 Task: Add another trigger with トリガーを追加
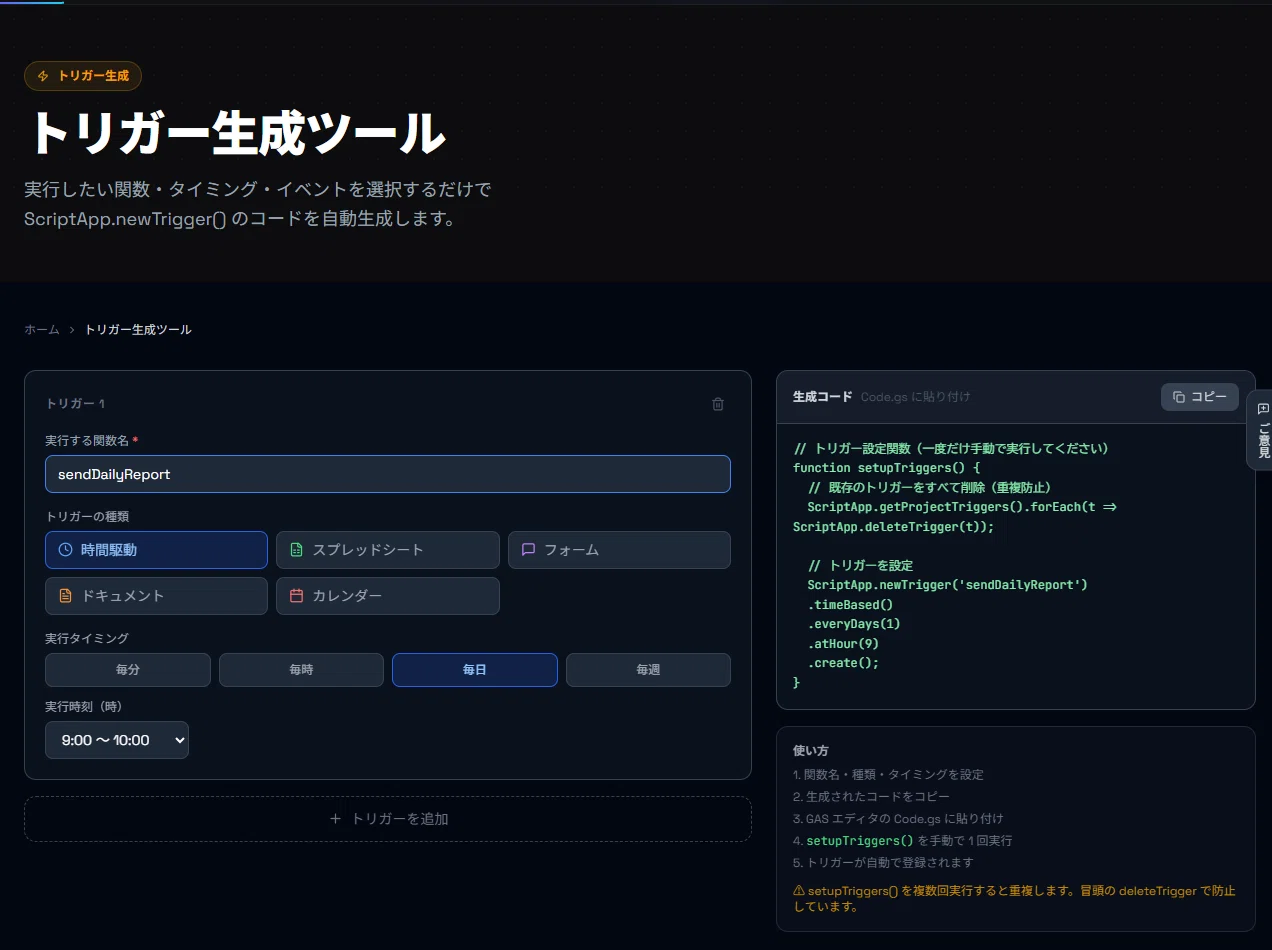pyautogui.click(x=388, y=819)
